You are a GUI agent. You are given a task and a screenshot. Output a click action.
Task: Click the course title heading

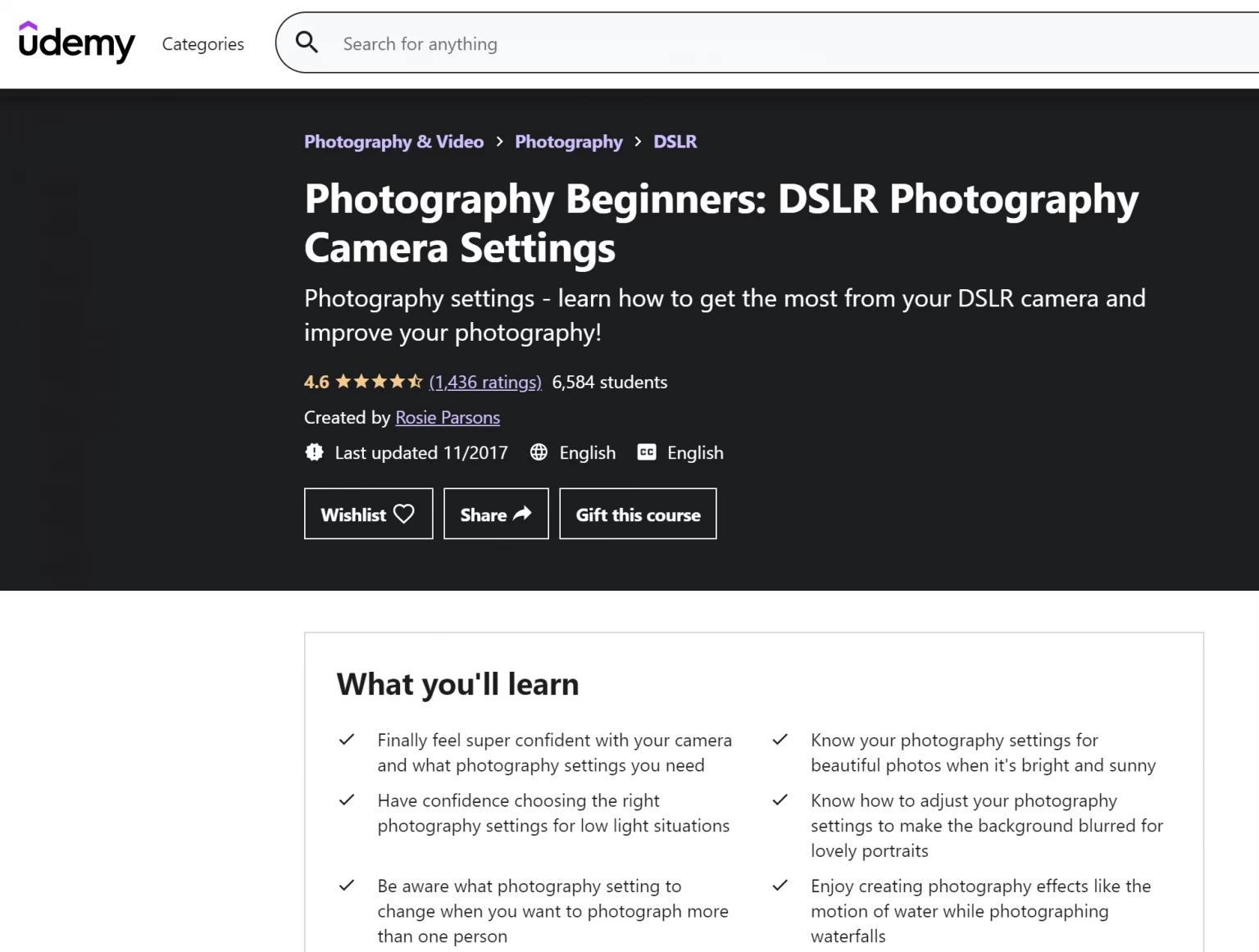point(721,223)
